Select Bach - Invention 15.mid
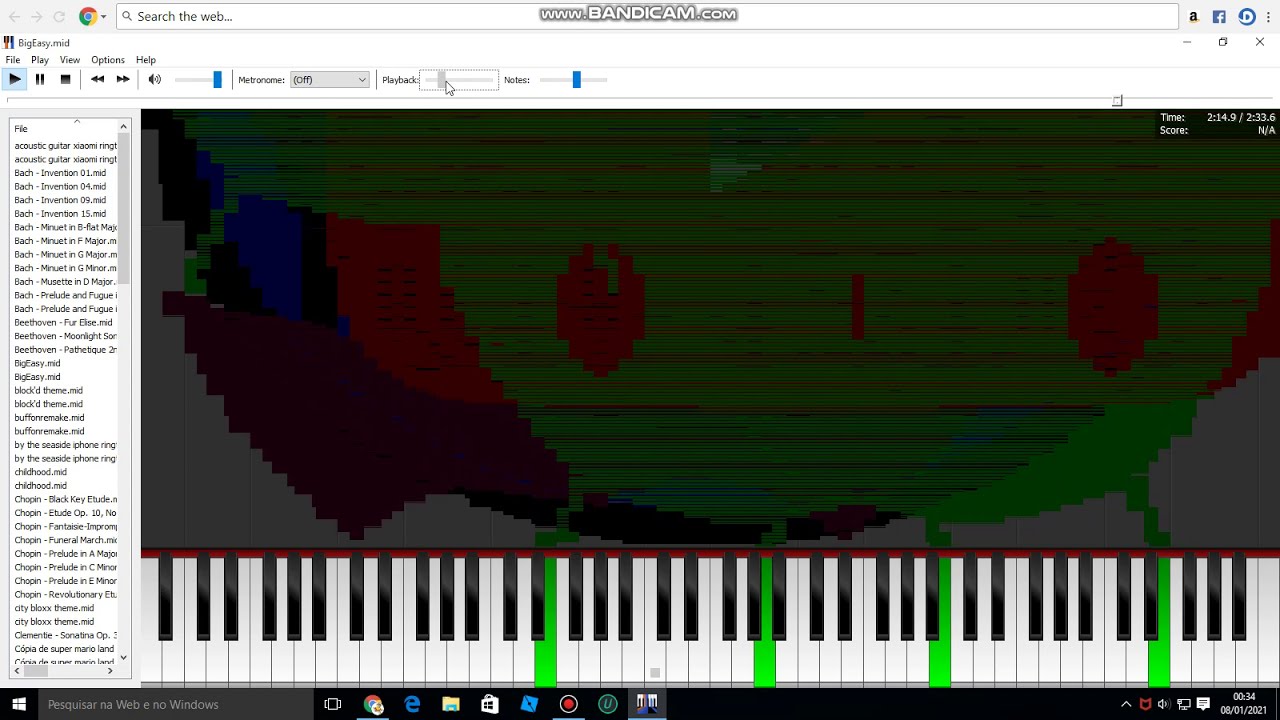Image resolution: width=1280 pixels, height=720 pixels. (60, 214)
